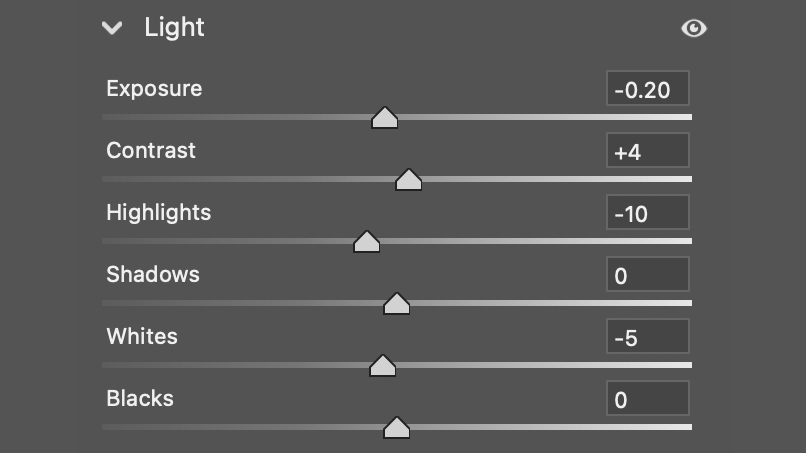Screen dimensions: 806x453
Task: Click the Exposure label
Action: tap(154, 89)
